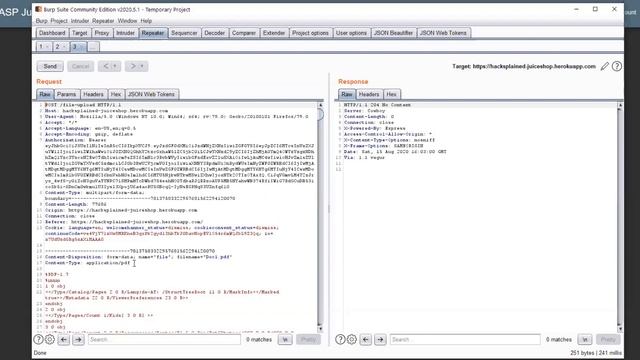Screen dimensions: 640x360
Task: Select Repeater request tab 1
Action: pyautogui.click(x=44, y=47)
